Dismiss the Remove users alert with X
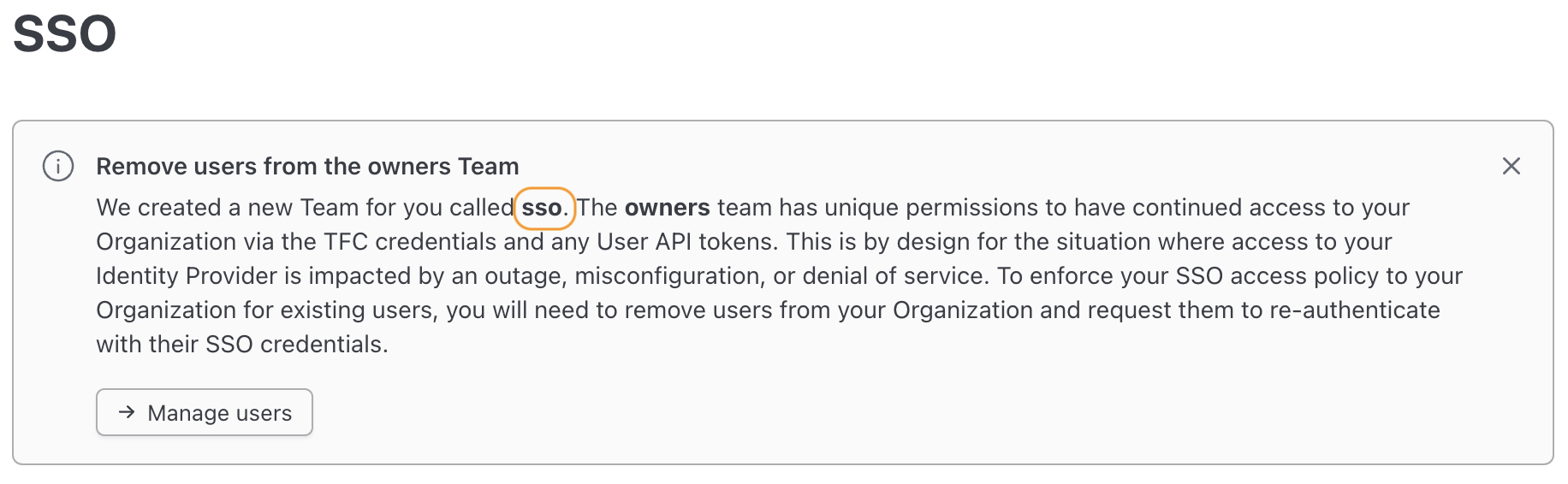The height and width of the screenshot is (484, 1568). (x=1511, y=166)
